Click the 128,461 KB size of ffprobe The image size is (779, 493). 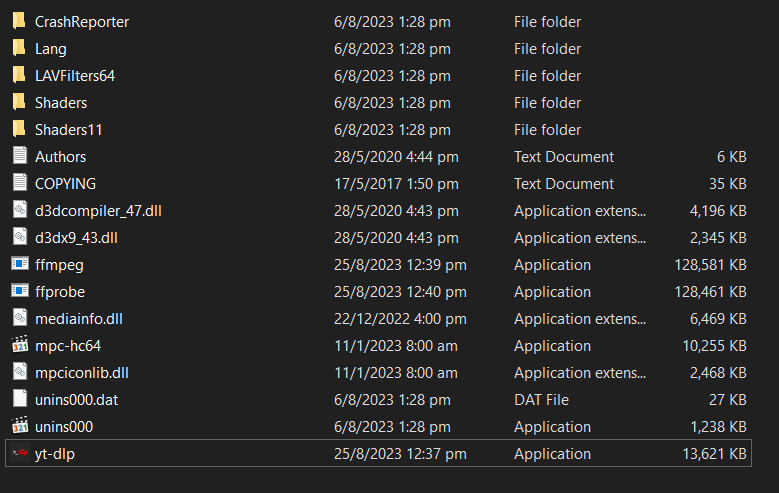click(710, 292)
